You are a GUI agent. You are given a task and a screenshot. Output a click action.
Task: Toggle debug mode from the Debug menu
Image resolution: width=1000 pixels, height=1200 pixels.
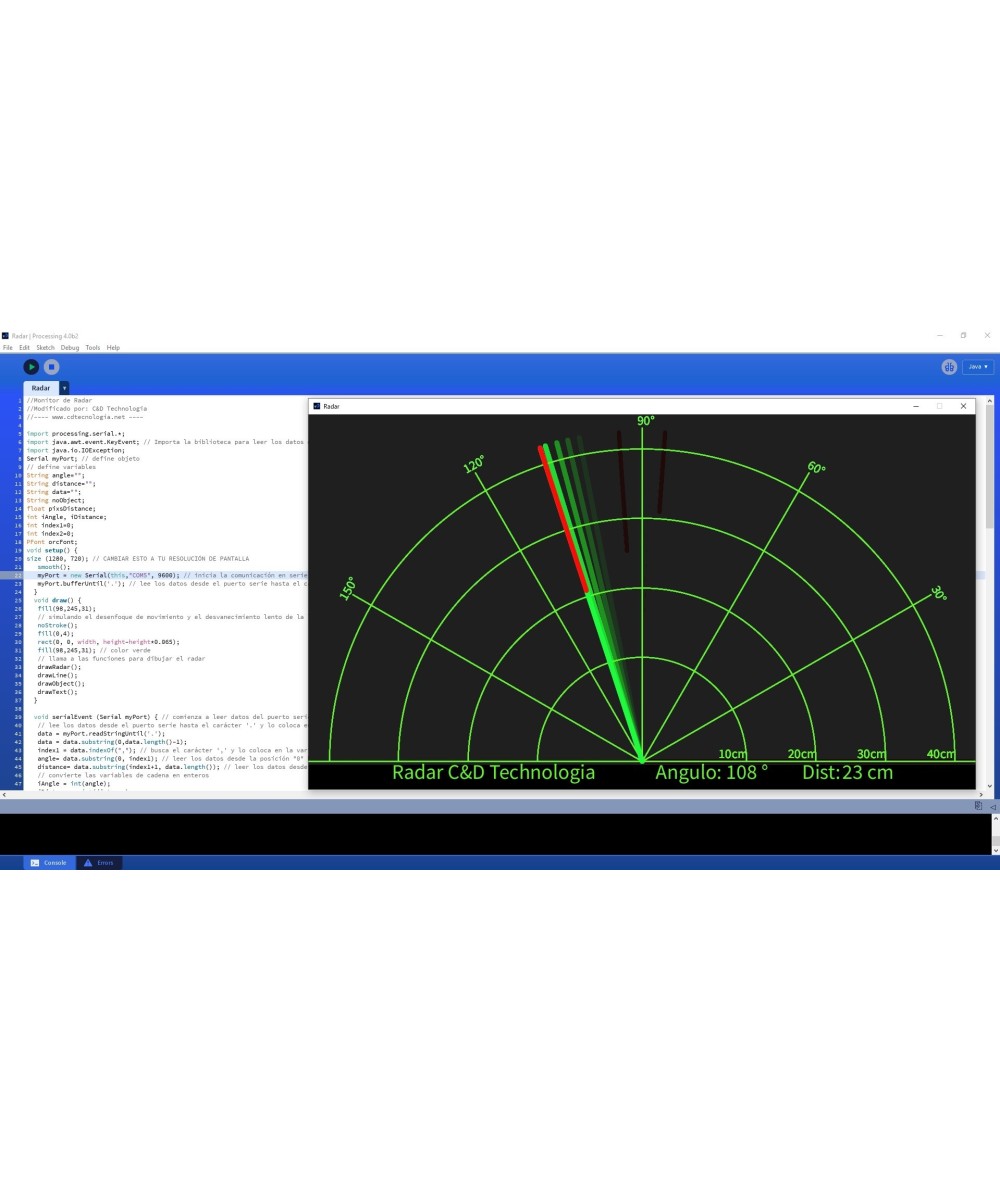69,347
